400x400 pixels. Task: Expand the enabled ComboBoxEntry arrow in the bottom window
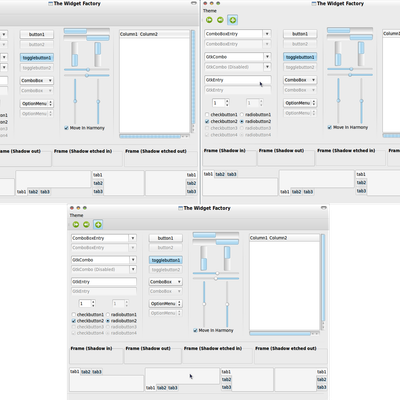[x=133, y=238]
